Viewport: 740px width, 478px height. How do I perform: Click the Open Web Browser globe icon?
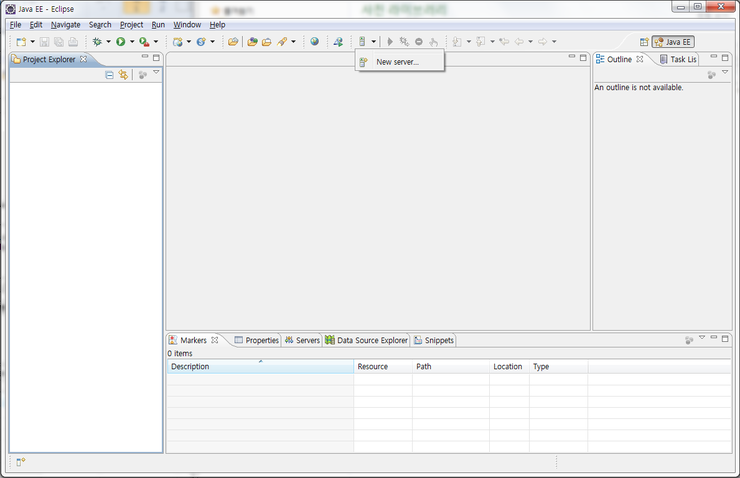point(314,42)
